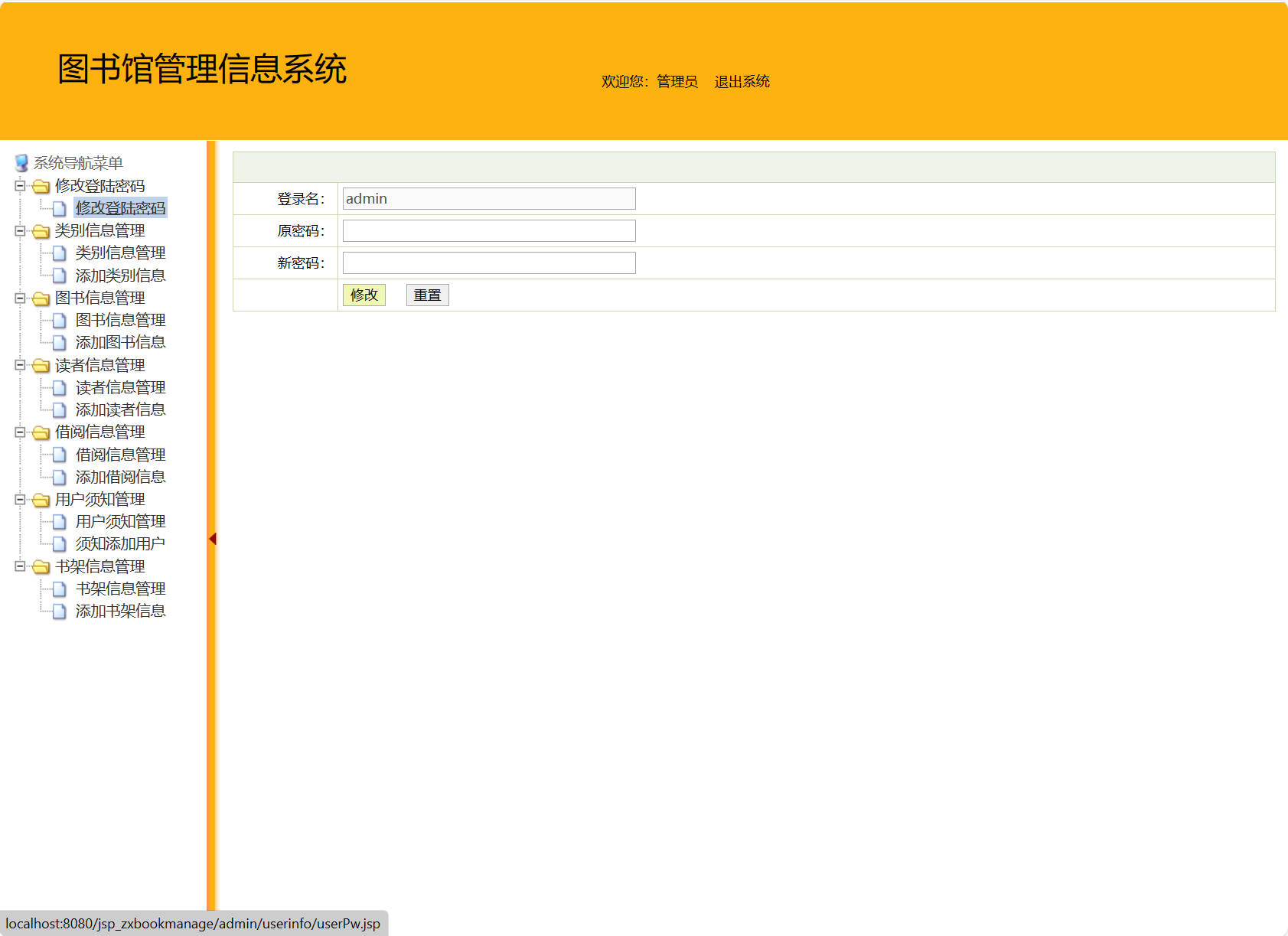This screenshot has width=1288, height=936.
Task: Click the folder icon for 图书信息管理
Action: click(42, 298)
